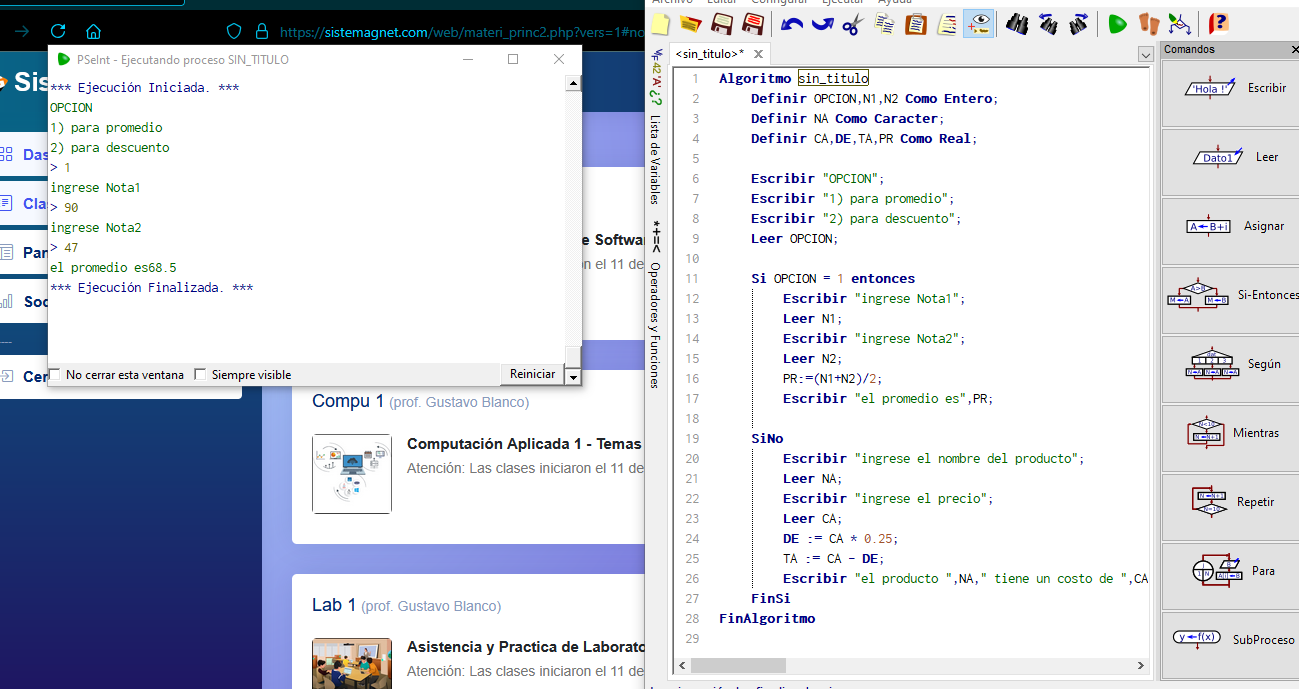Click execution window scrollbar up arrow
The width and height of the screenshot is (1299, 689).
[x=573, y=83]
